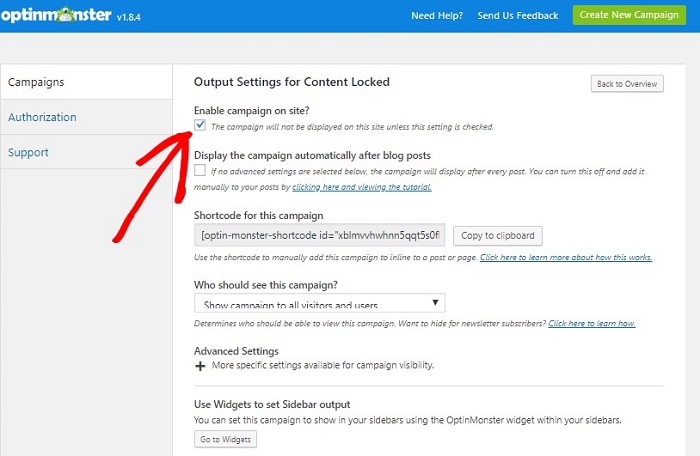Click the v1.8.4 version label
Image resolution: width=700 pixels, height=456 pixels.
129,17
